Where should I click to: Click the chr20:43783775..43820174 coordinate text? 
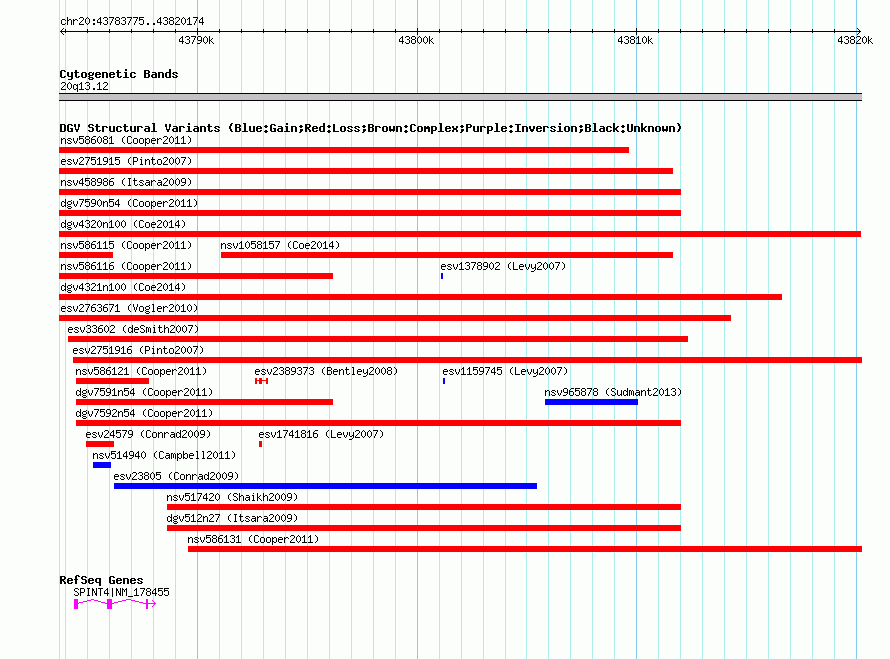click(132, 21)
